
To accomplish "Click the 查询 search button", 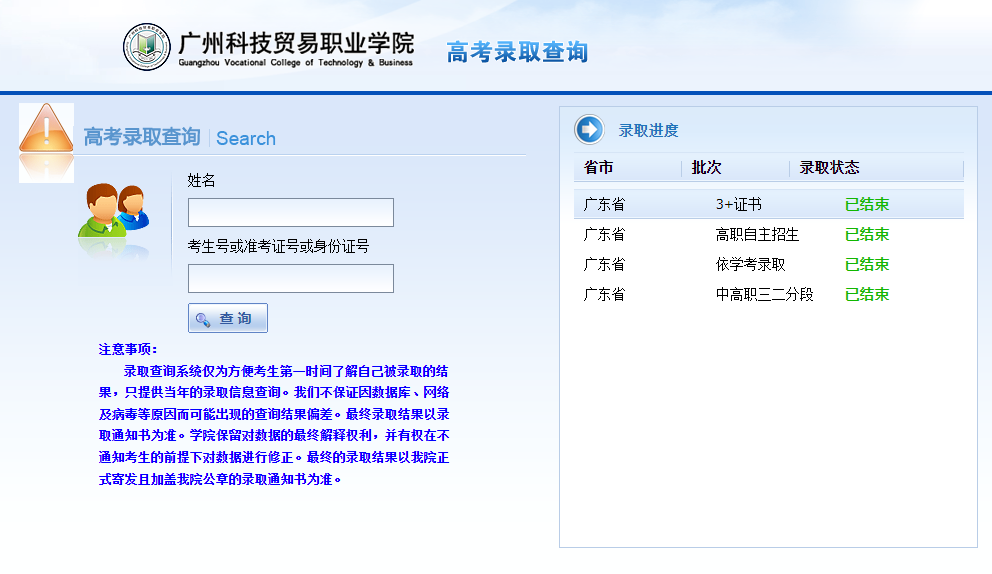I will coord(228,318).
